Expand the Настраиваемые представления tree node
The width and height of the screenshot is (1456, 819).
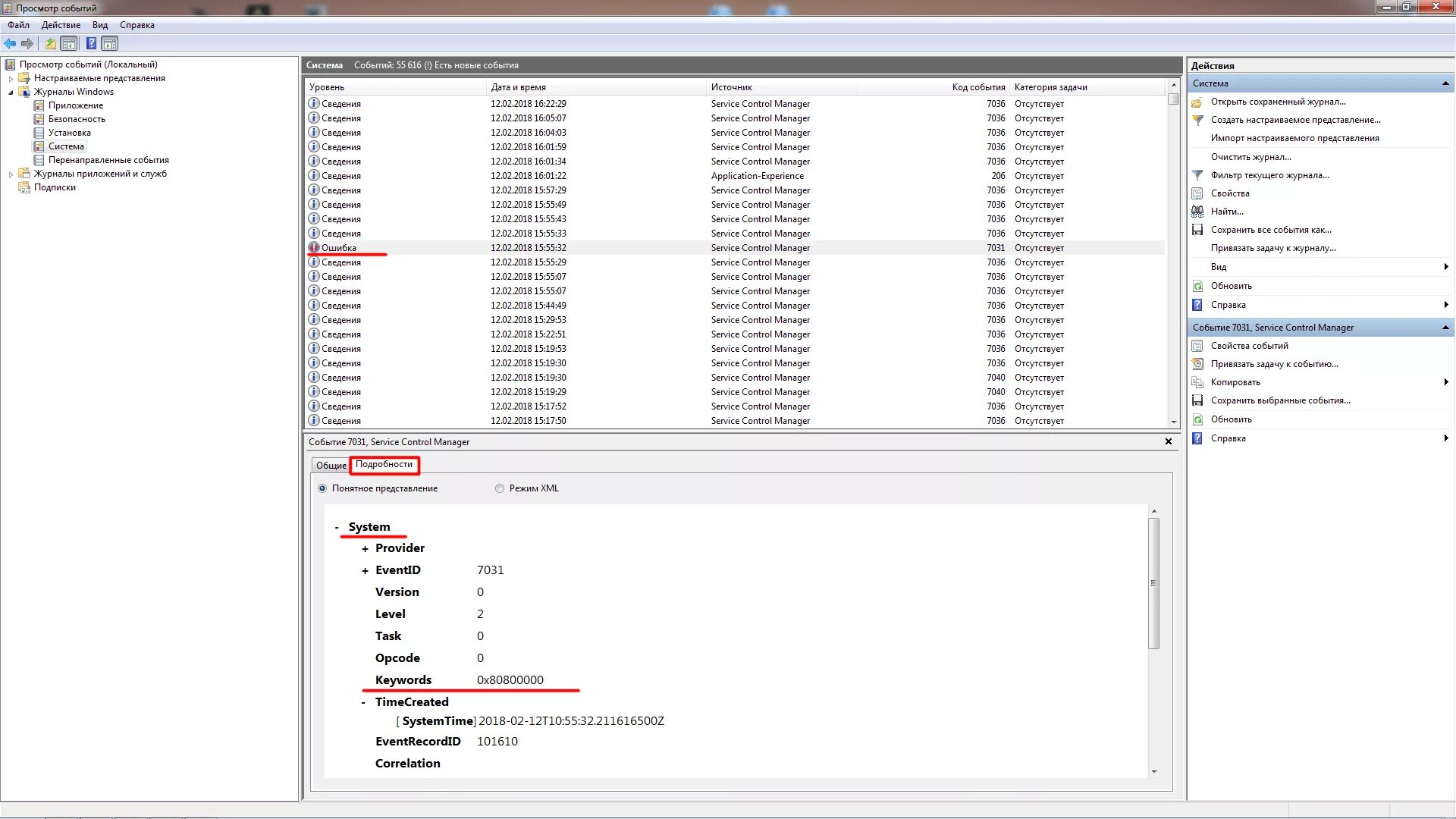click(11, 78)
